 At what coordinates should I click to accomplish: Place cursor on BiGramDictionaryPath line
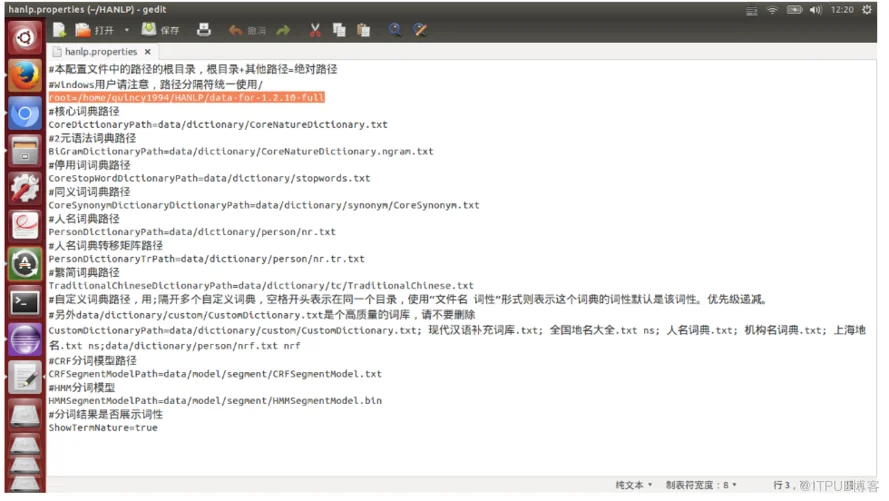click(x=241, y=151)
